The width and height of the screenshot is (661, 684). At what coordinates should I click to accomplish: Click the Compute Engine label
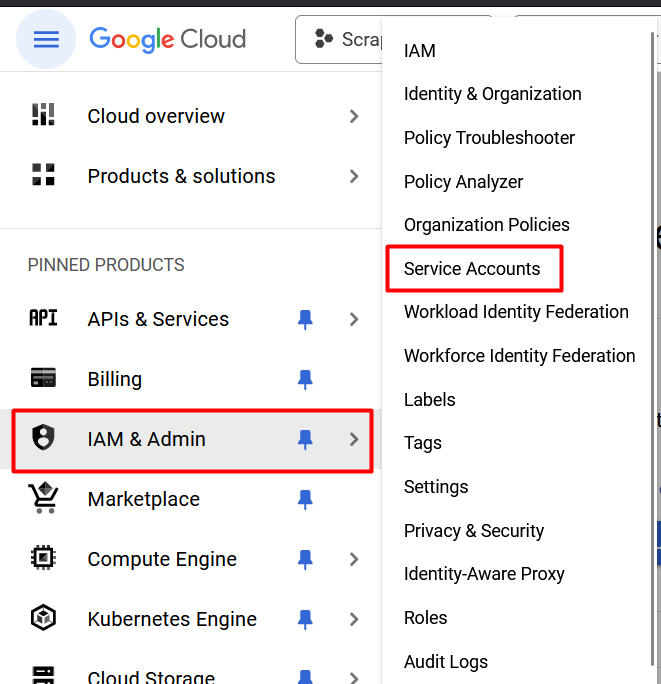click(162, 559)
